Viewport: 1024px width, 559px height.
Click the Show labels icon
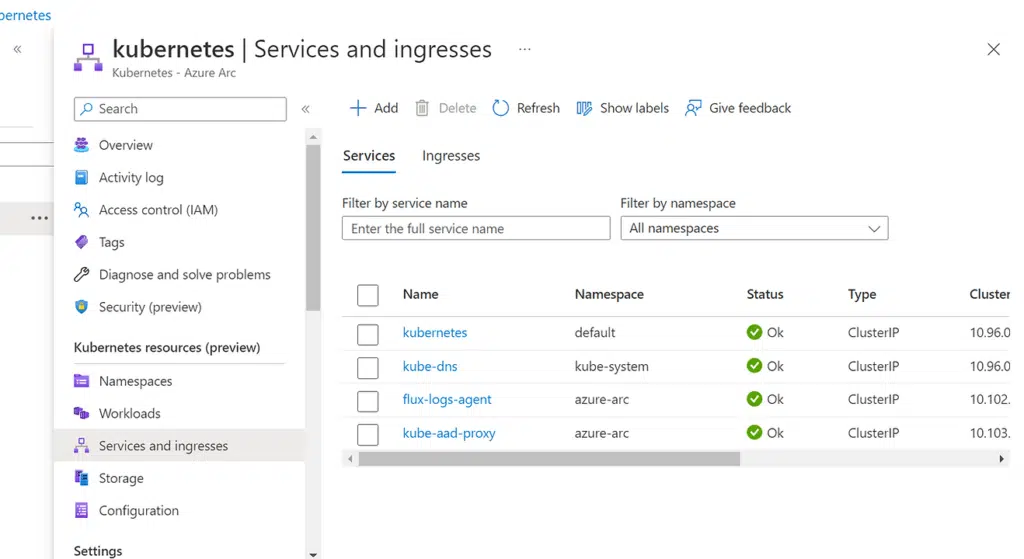pos(584,108)
